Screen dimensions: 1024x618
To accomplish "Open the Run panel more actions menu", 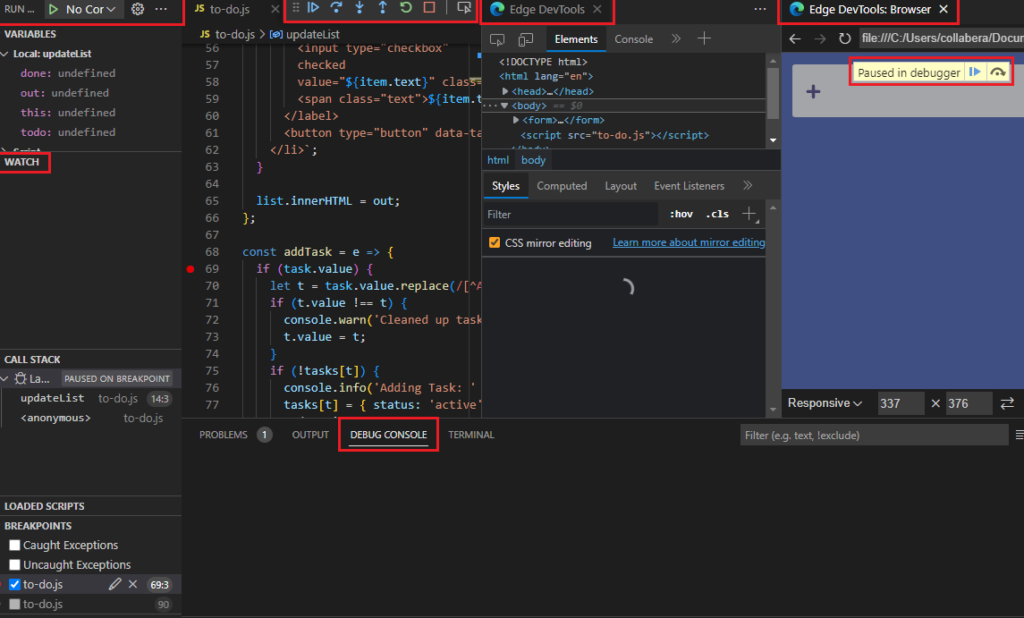I will click(x=161, y=9).
